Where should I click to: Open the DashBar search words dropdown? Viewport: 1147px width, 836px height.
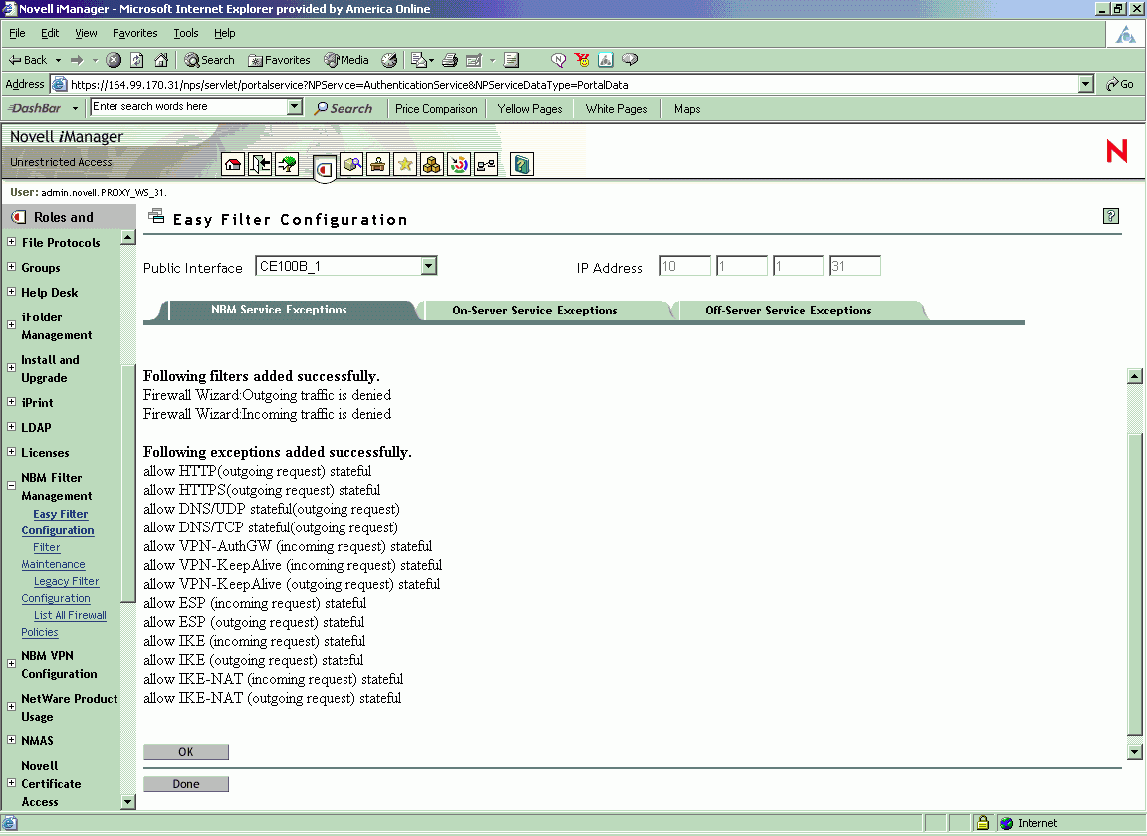(x=295, y=107)
